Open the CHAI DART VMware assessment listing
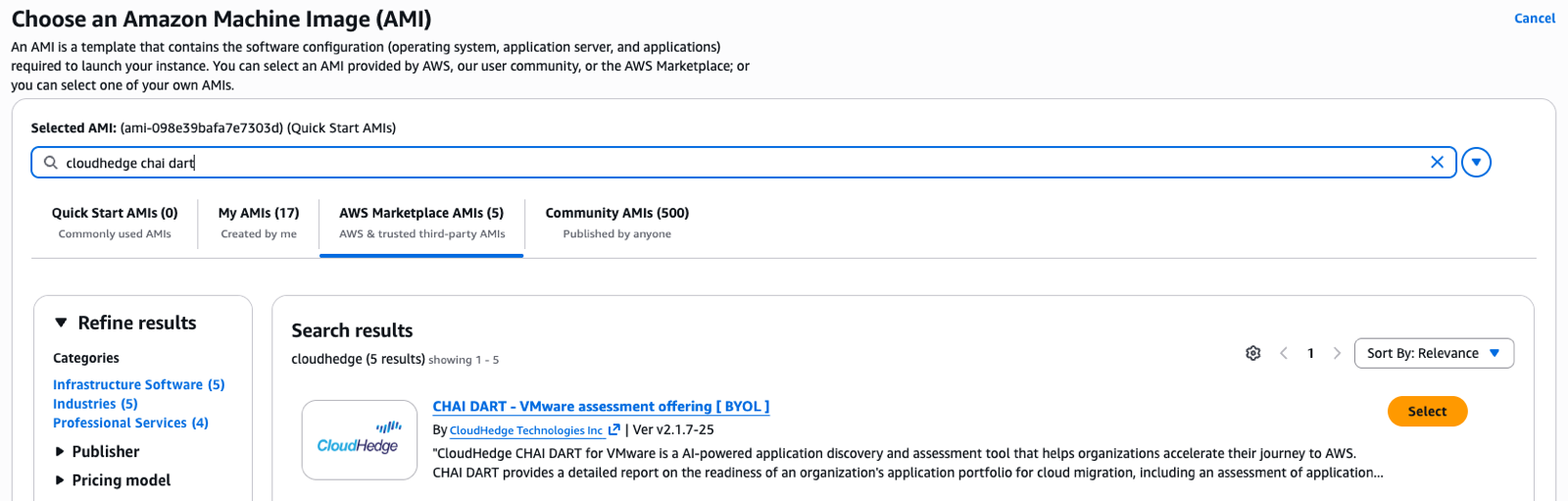1568x501 pixels. click(x=601, y=406)
